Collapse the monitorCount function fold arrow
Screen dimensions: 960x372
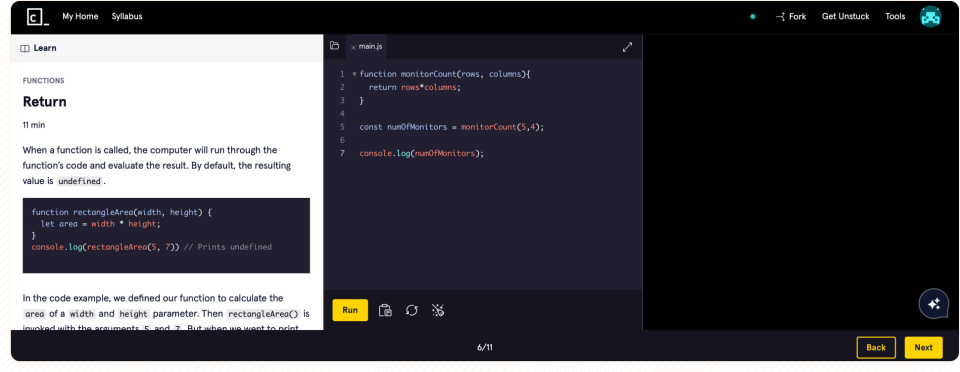click(354, 74)
